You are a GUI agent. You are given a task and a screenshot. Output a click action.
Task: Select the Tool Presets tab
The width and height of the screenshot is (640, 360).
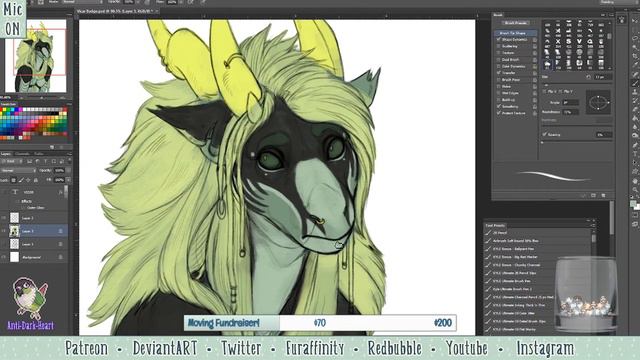click(x=495, y=225)
